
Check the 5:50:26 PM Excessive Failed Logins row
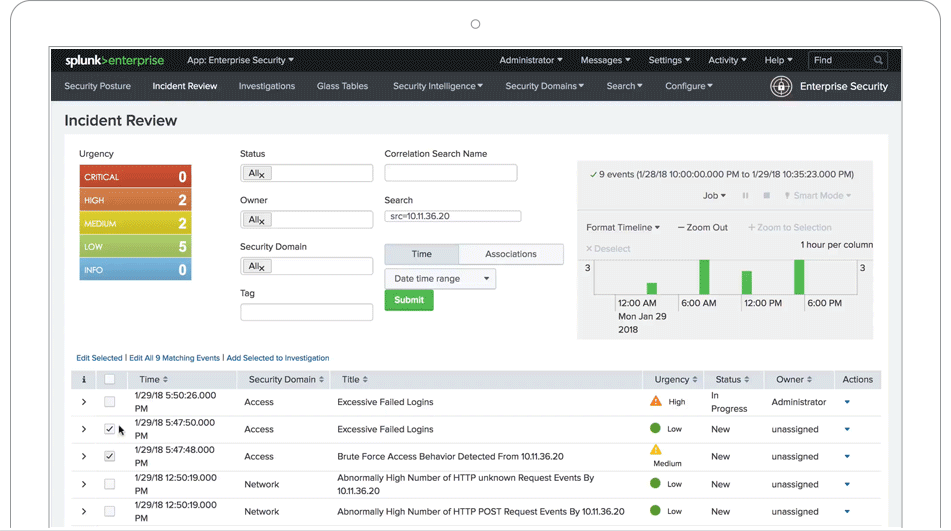109,401
